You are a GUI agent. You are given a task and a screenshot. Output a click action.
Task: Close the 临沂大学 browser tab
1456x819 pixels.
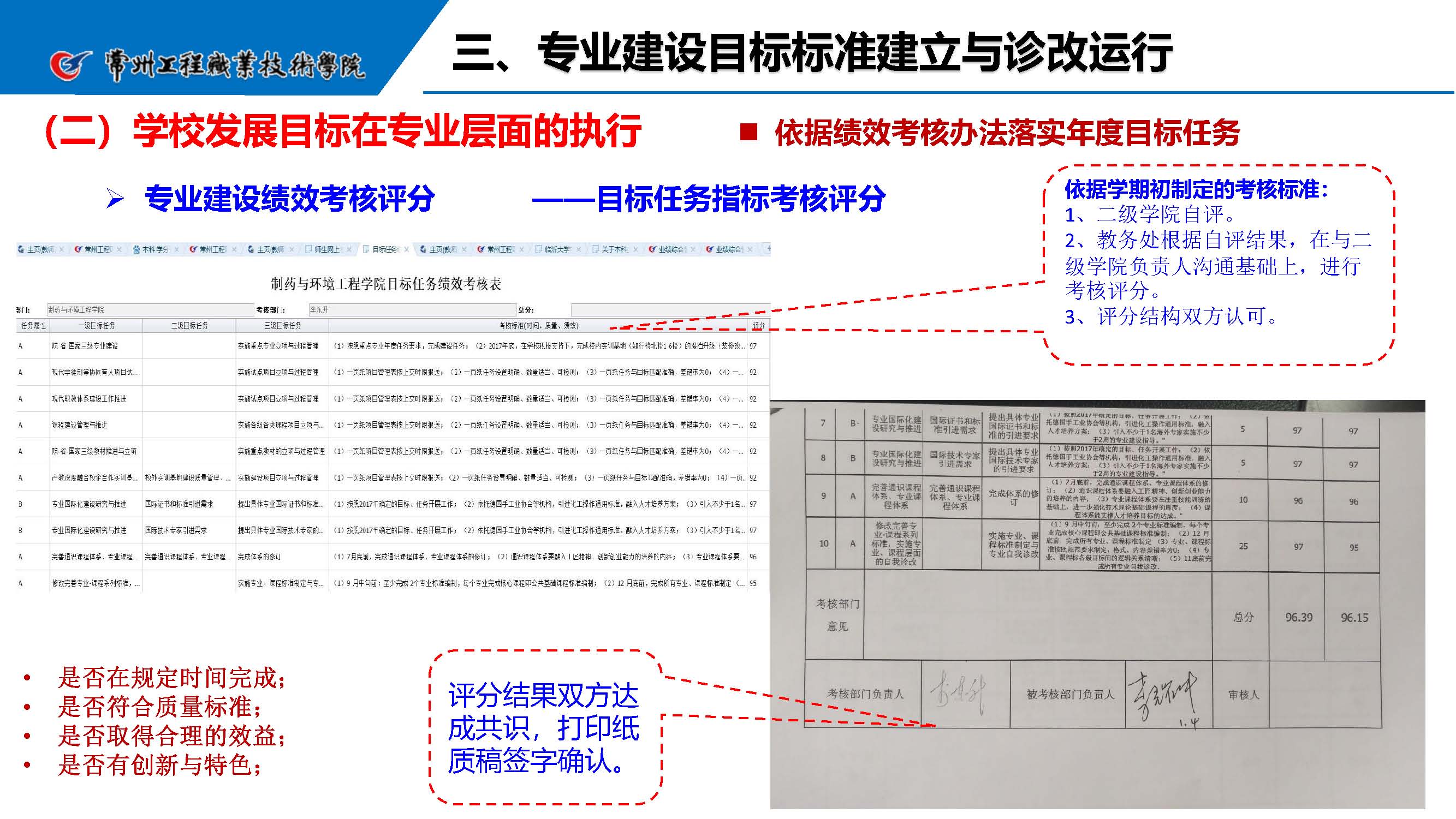coord(579,249)
